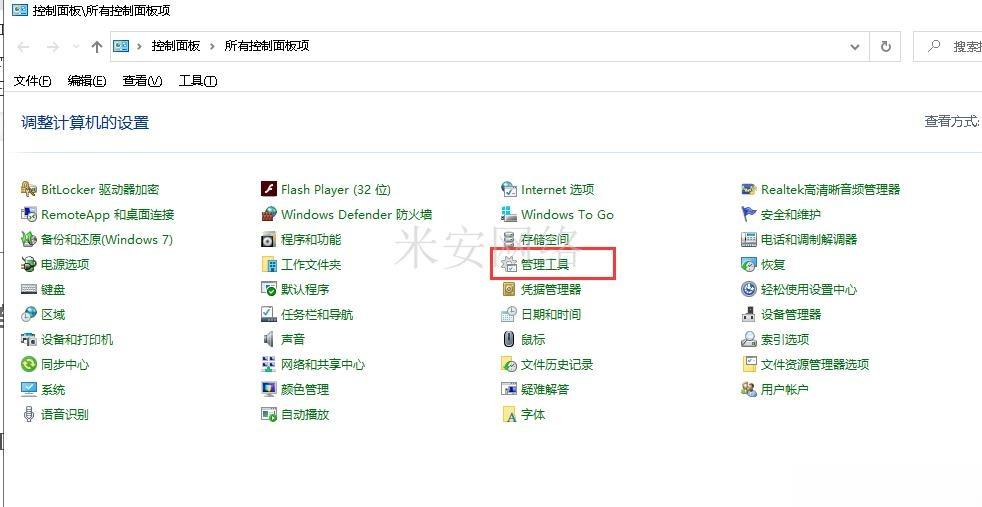982x507 pixels.
Task: Click the refresh button beside address bar
Action: click(886, 46)
